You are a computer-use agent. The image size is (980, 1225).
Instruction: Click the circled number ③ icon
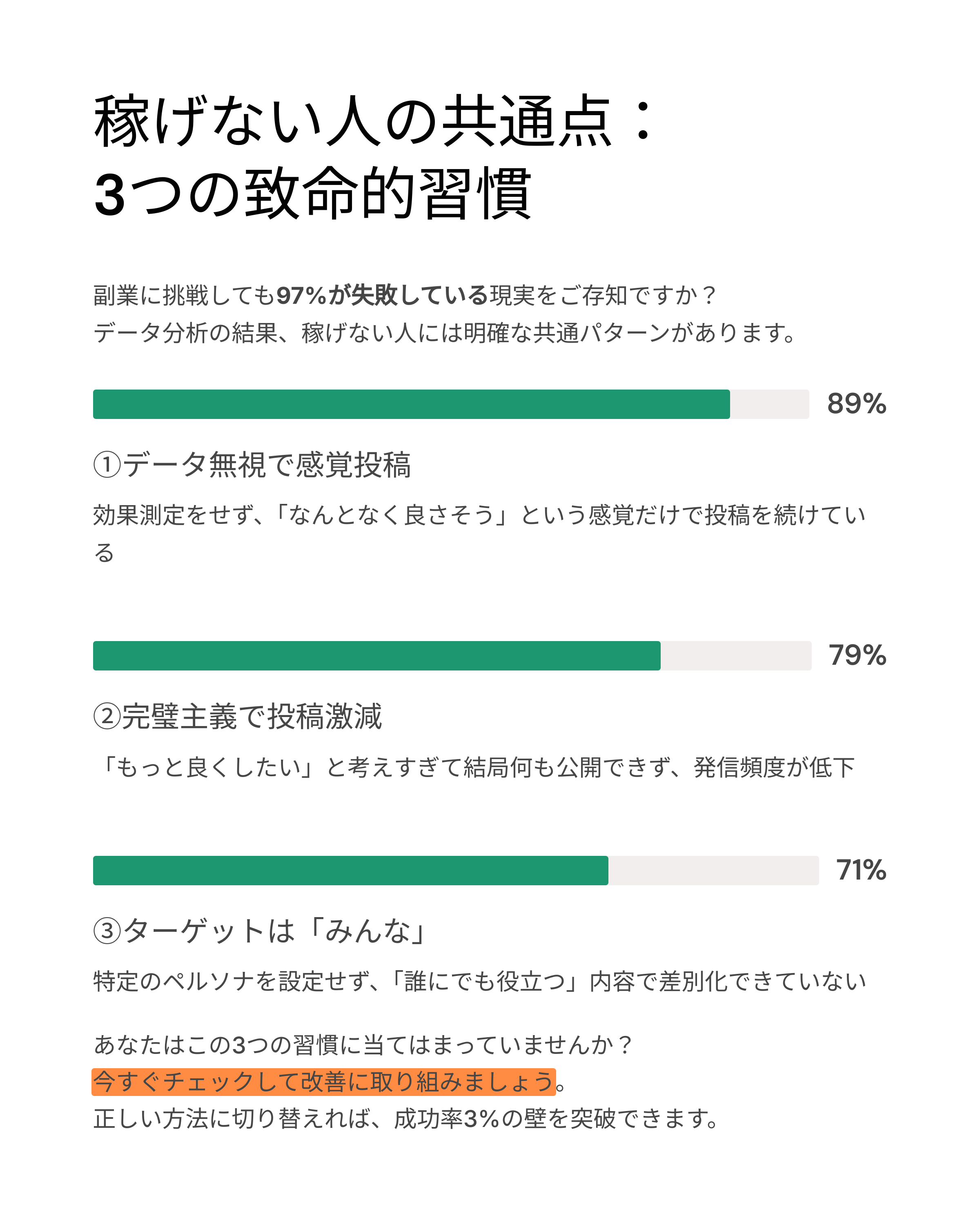(x=107, y=931)
